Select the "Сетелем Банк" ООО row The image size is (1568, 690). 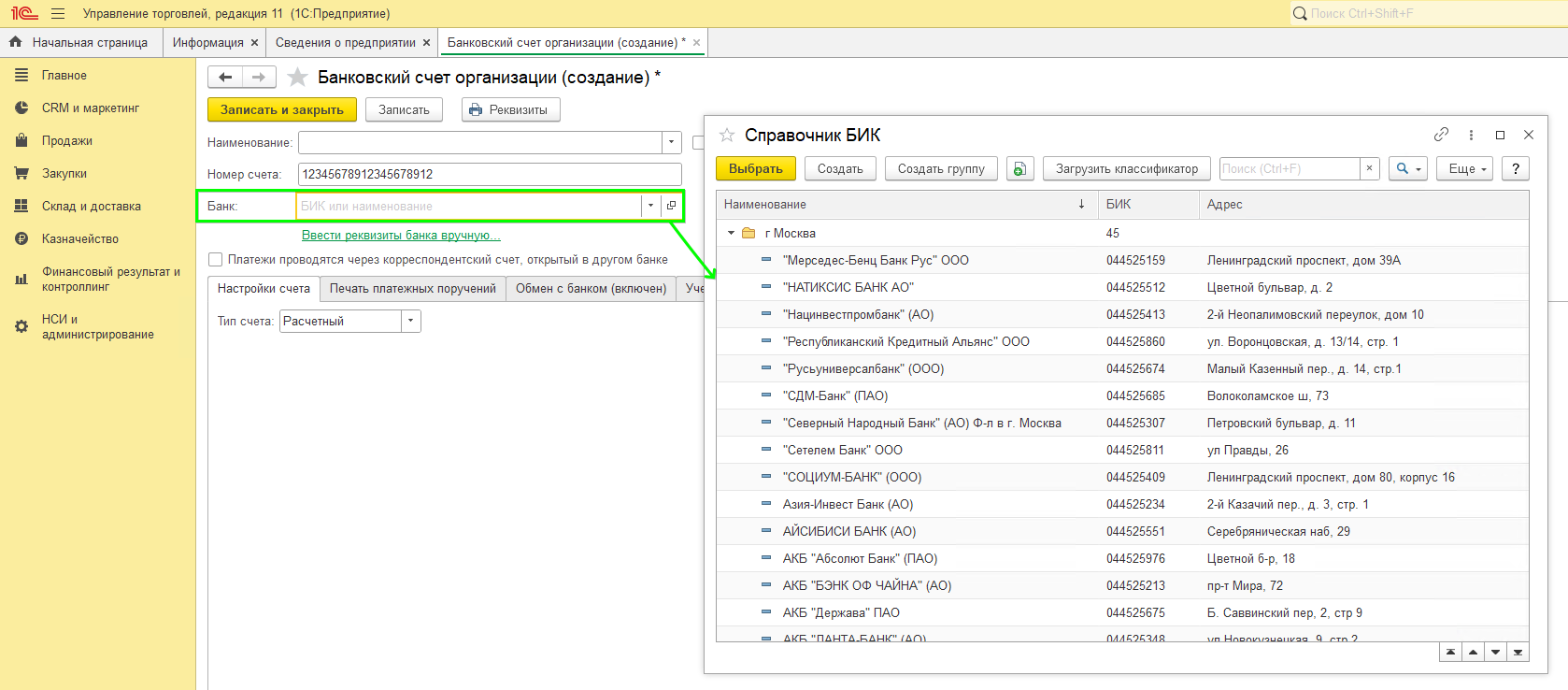point(1122,451)
